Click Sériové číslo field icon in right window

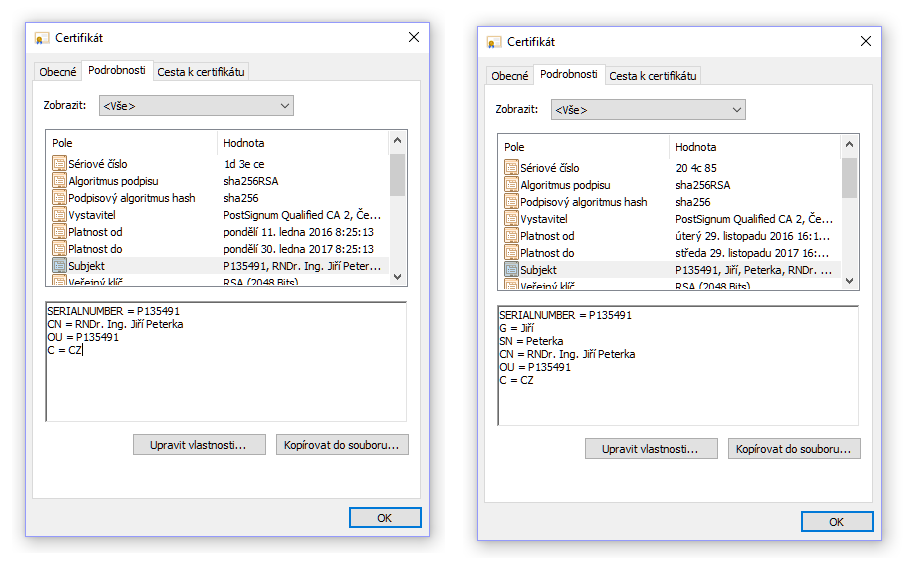click(511, 167)
